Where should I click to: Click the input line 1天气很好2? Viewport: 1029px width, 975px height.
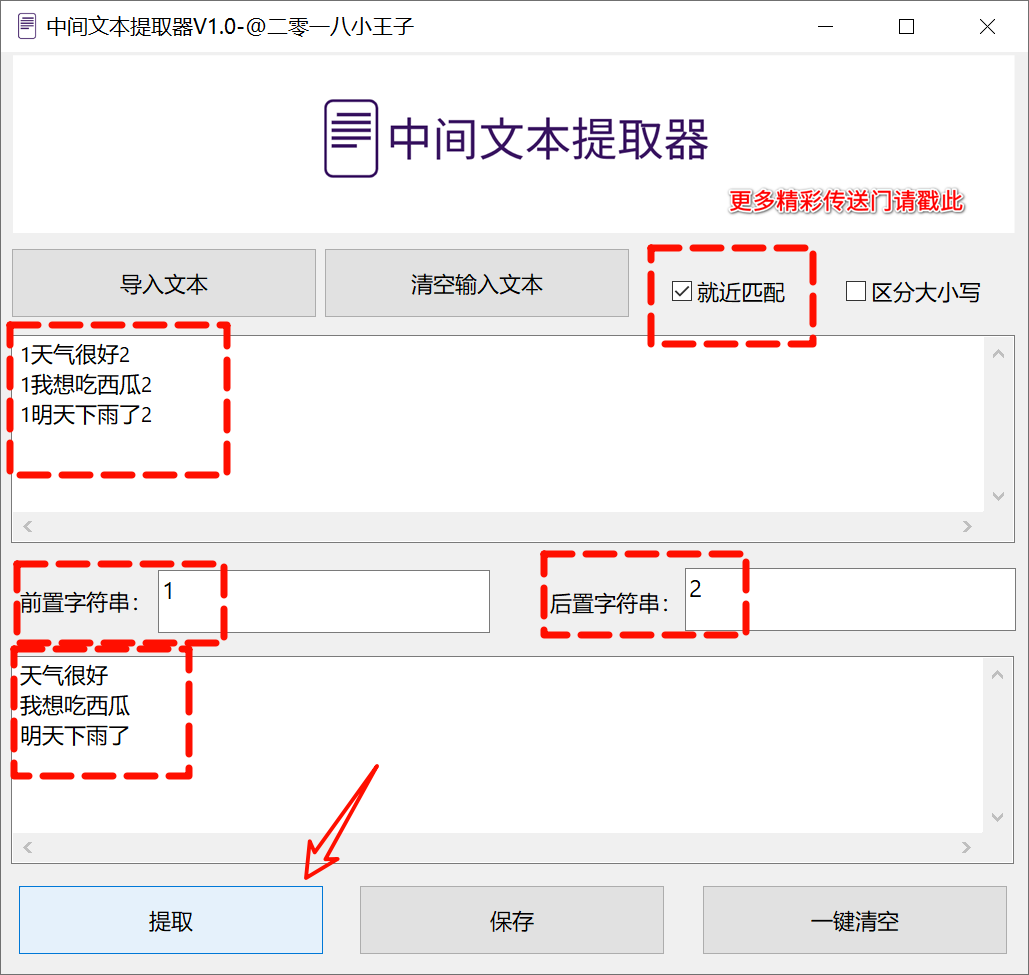pos(75,355)
